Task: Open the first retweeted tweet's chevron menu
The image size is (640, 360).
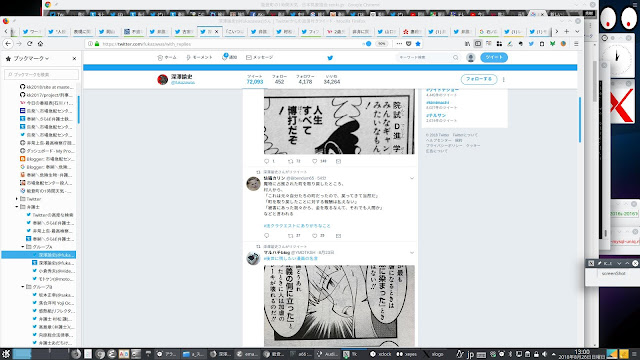Action: (x=411, y=178)
